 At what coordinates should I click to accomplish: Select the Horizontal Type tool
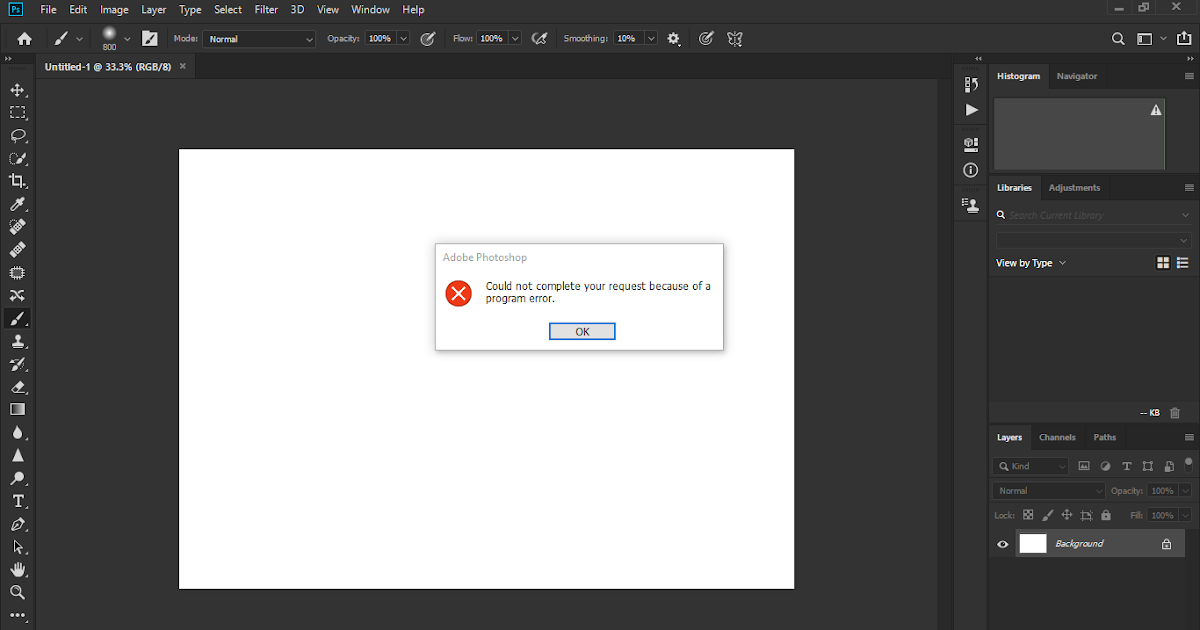click(17, 501)
